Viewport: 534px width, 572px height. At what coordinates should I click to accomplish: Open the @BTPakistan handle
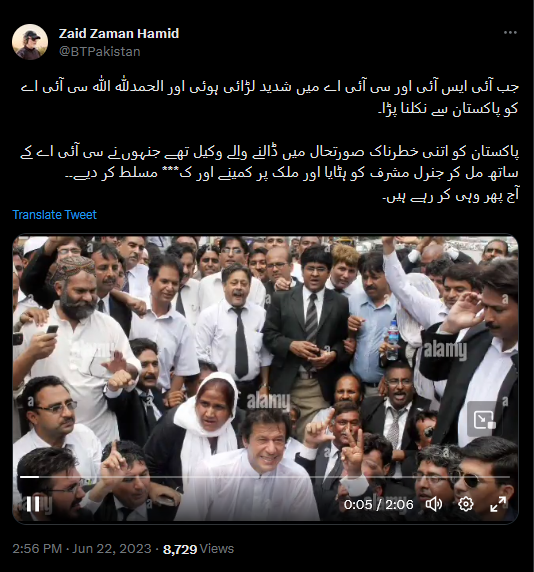[100, 51]
